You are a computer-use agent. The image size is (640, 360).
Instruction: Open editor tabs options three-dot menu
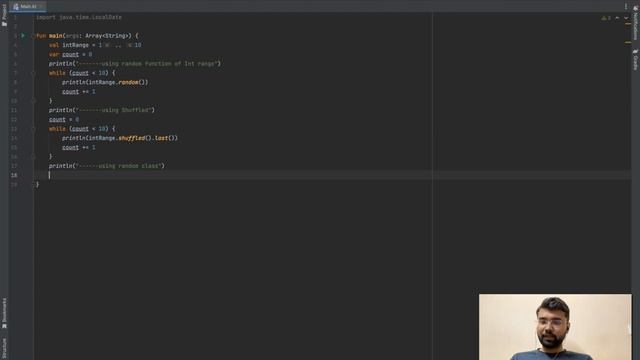tap(626, 6)
